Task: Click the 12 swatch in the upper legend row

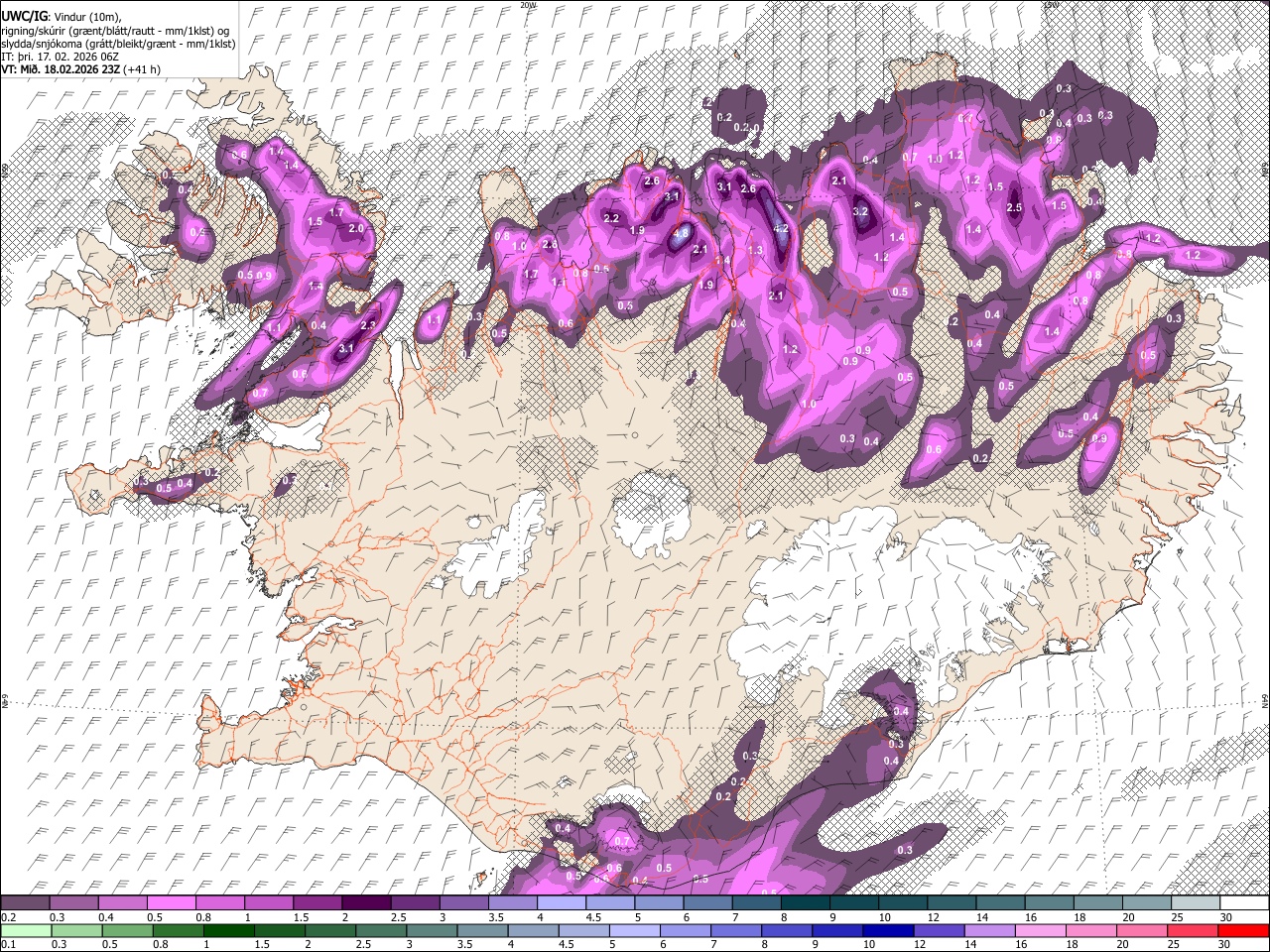Action: pos(952,903)
